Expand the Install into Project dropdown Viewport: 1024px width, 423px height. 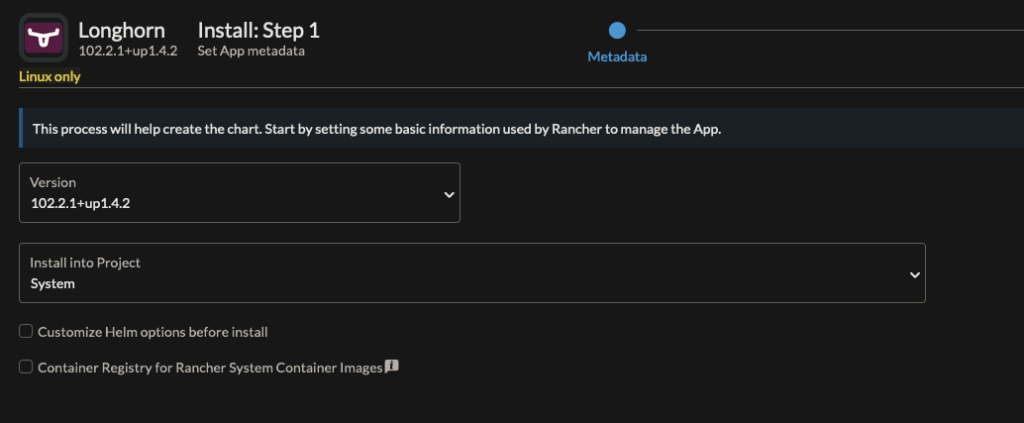click(471, 272)
